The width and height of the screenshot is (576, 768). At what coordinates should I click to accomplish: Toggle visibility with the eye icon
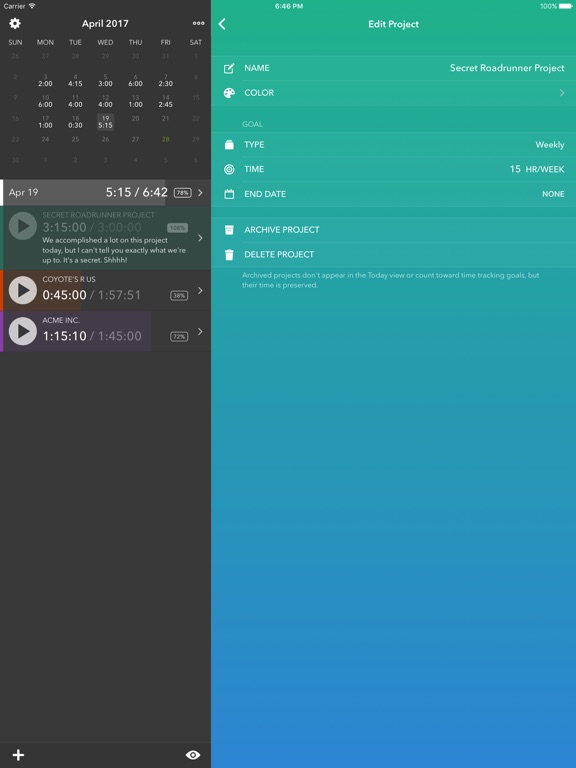tap(193, 755)
